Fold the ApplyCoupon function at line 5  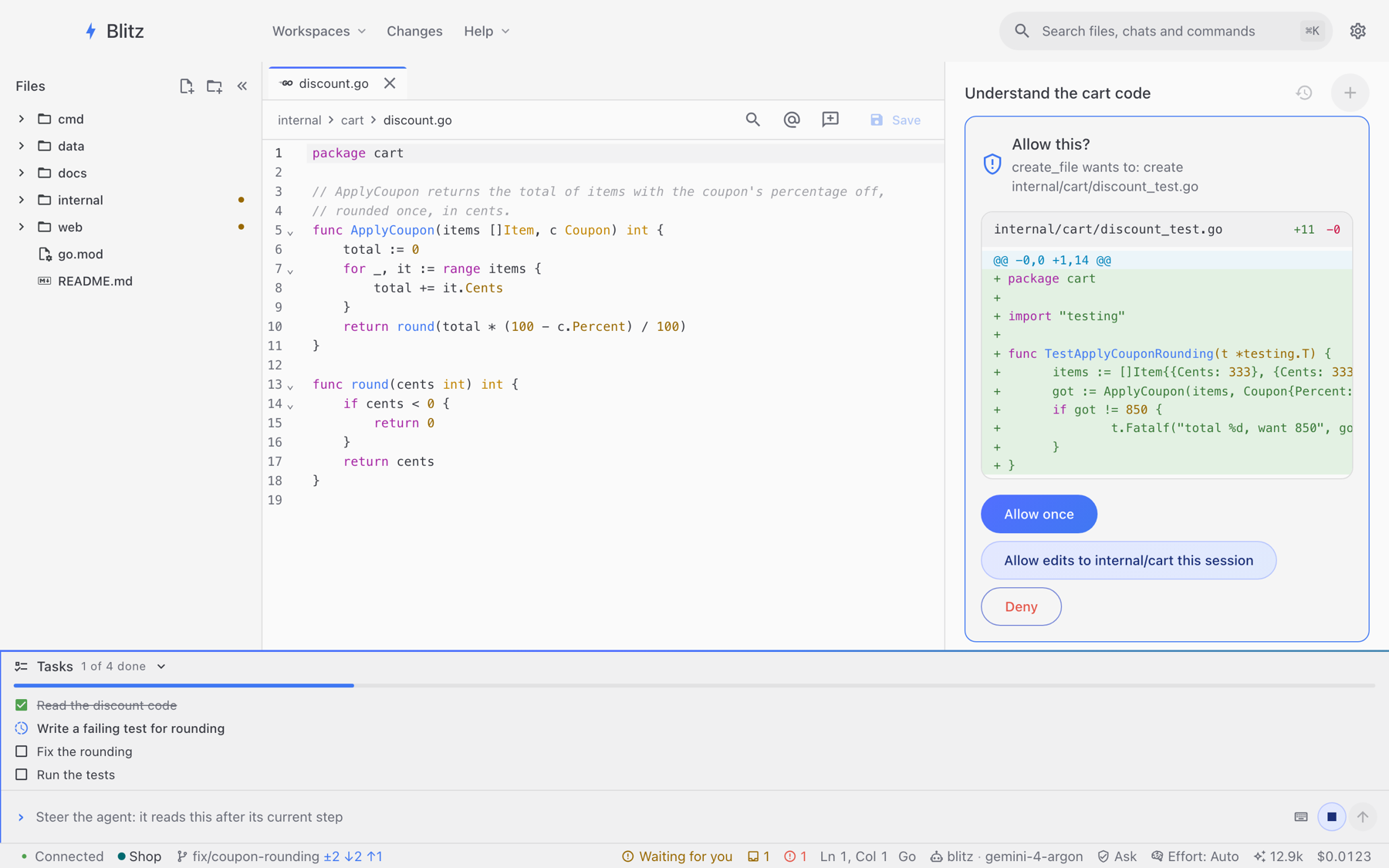point(290,231)
